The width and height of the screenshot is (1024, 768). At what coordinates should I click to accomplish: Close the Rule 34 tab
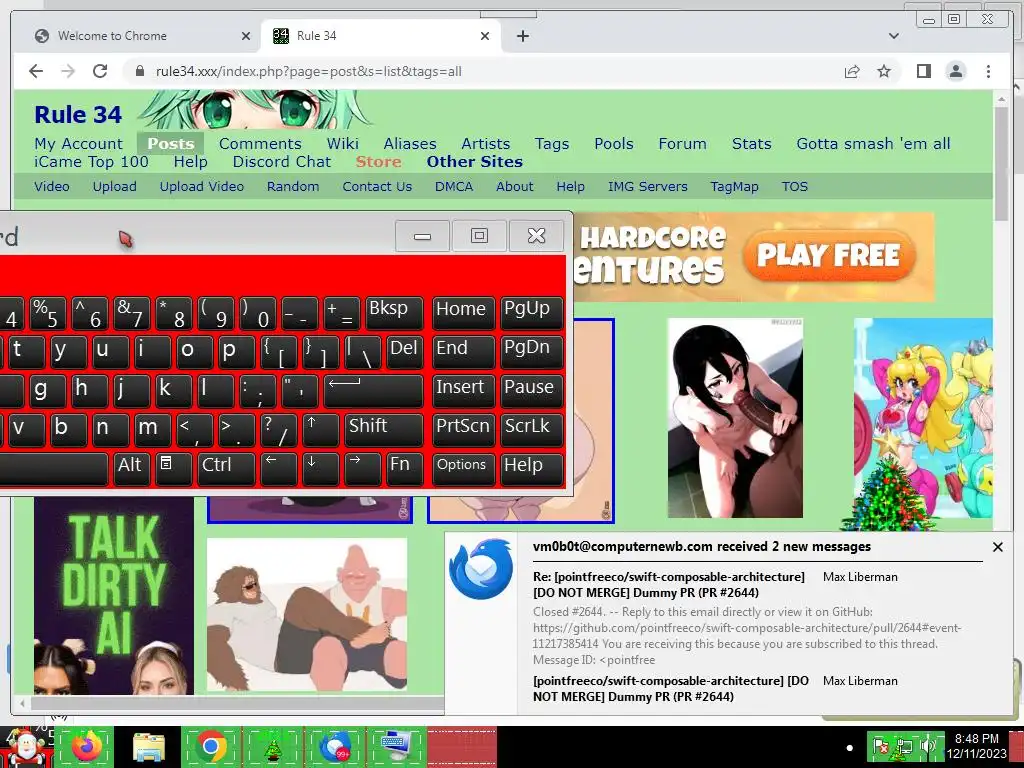(x=485, y=36)
